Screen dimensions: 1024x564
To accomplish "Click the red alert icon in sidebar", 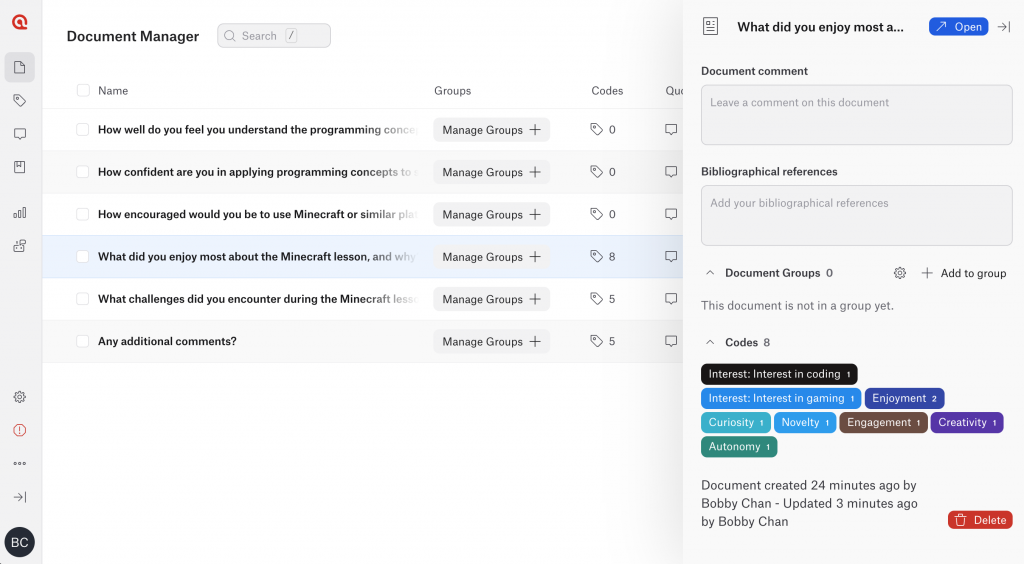I will (20, 430).
